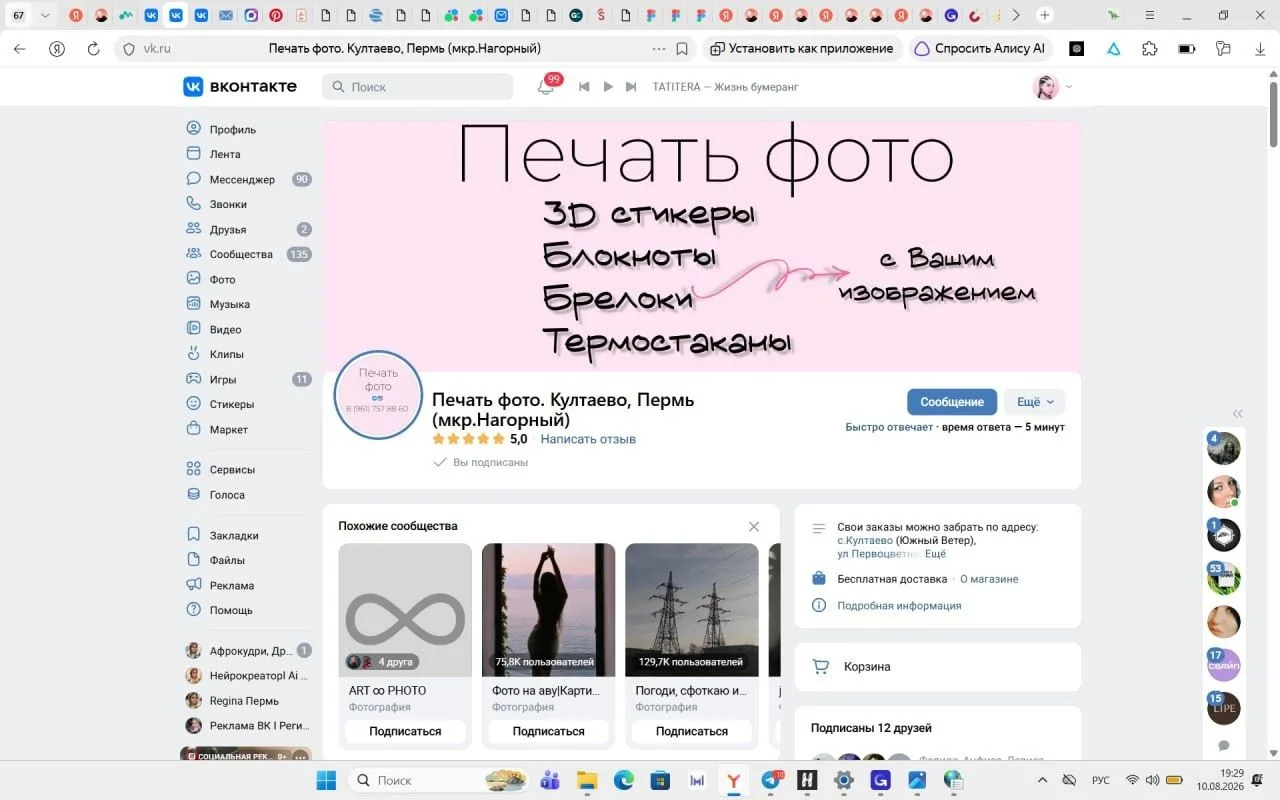This screenshot has height=800, width=1280.
Task: Expand address text with "Ещё" link
Action: pos(935,554)
